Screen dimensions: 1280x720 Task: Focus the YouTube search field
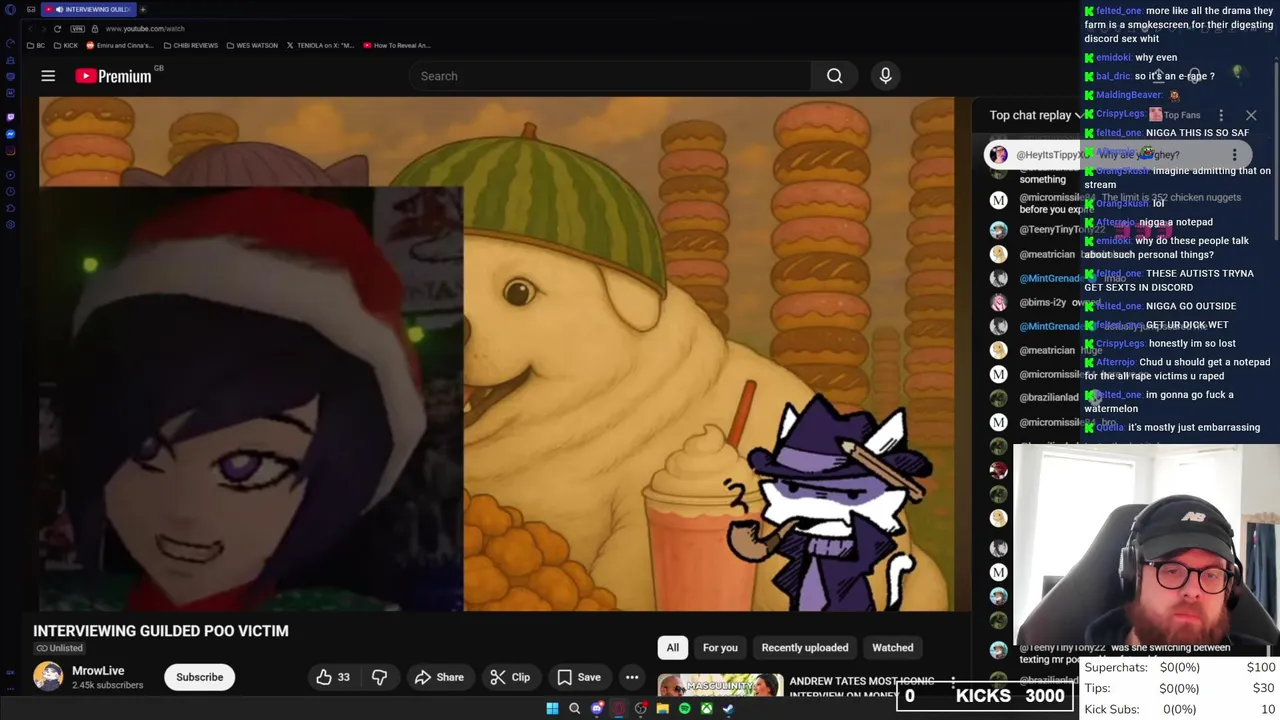[610, 76]
